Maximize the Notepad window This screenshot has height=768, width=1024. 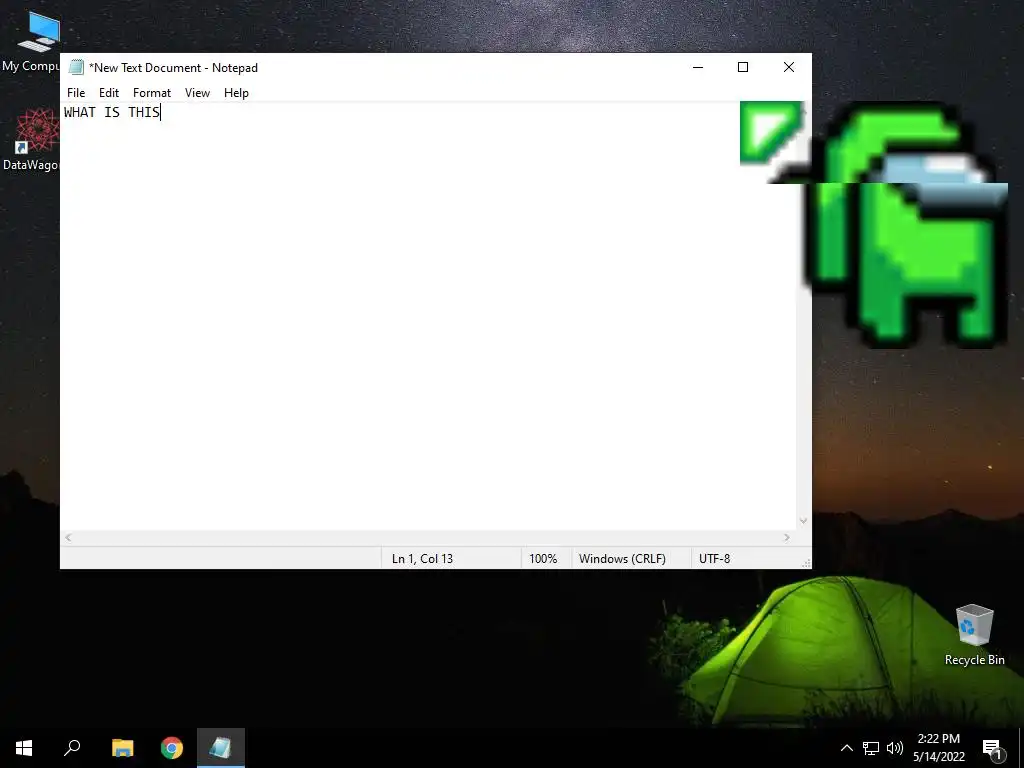tap(743, 67)
